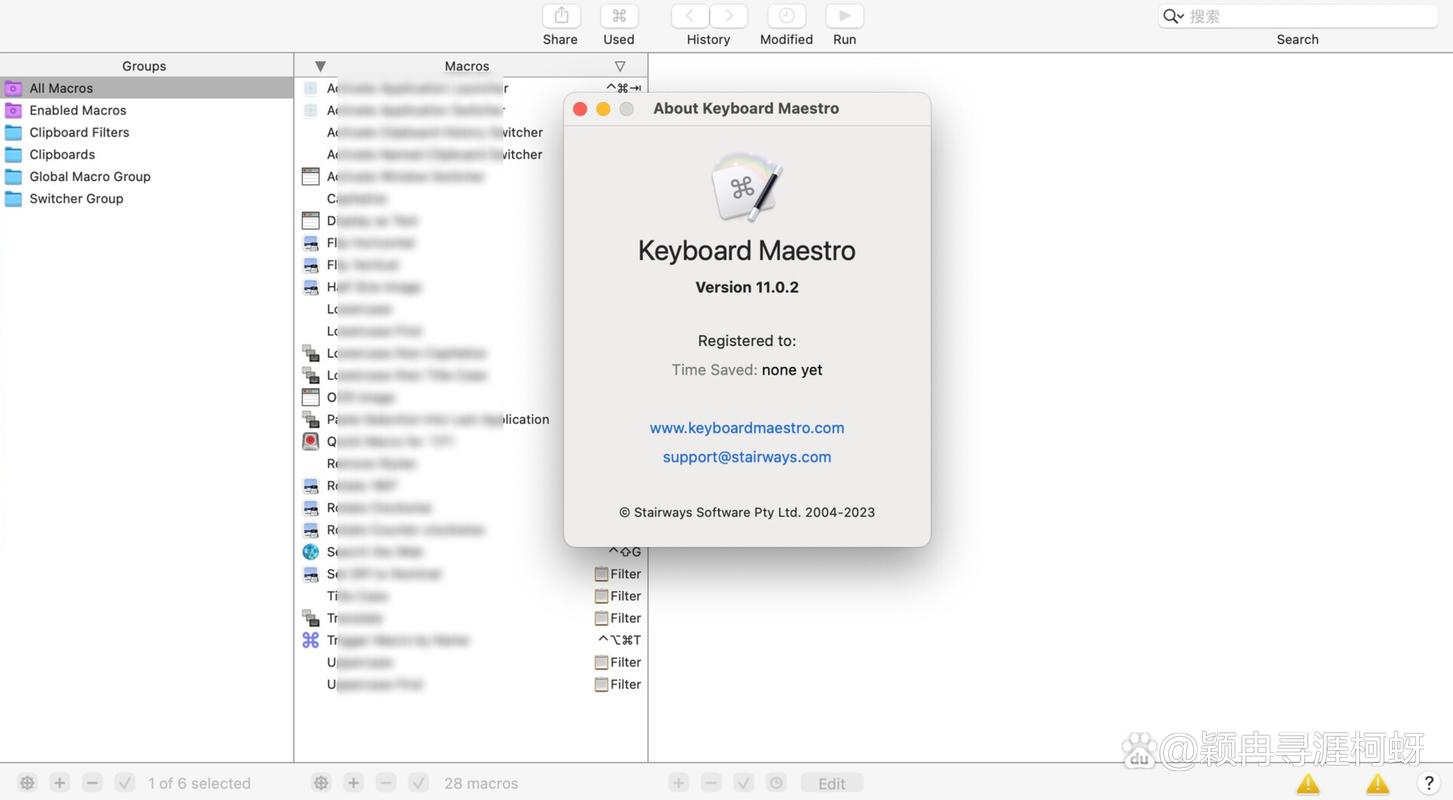Image resolution: width=1453 pixels, height=800 pixels.
Task: Toggle action enabled checkmark near Edit
Action: click(x=743, y=783)
